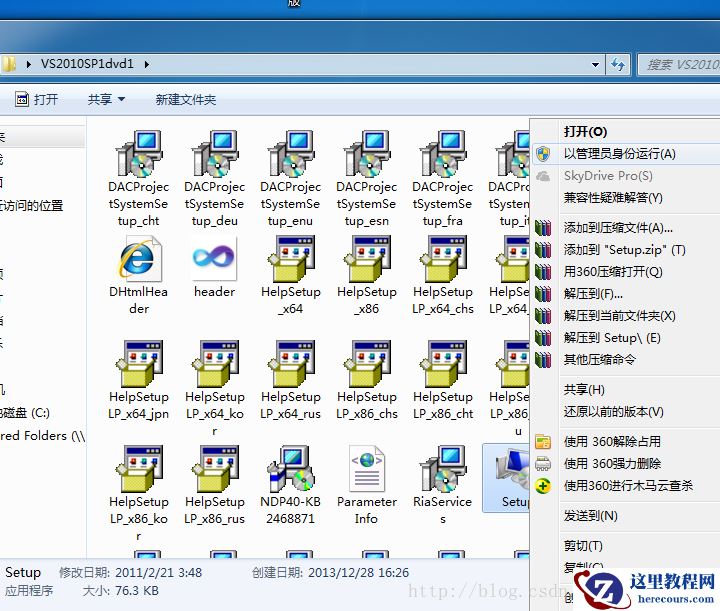Choose 使用 360解除占用 menu entry
Image resolution: width=720 pixels, height=611 pixels.
625,442
